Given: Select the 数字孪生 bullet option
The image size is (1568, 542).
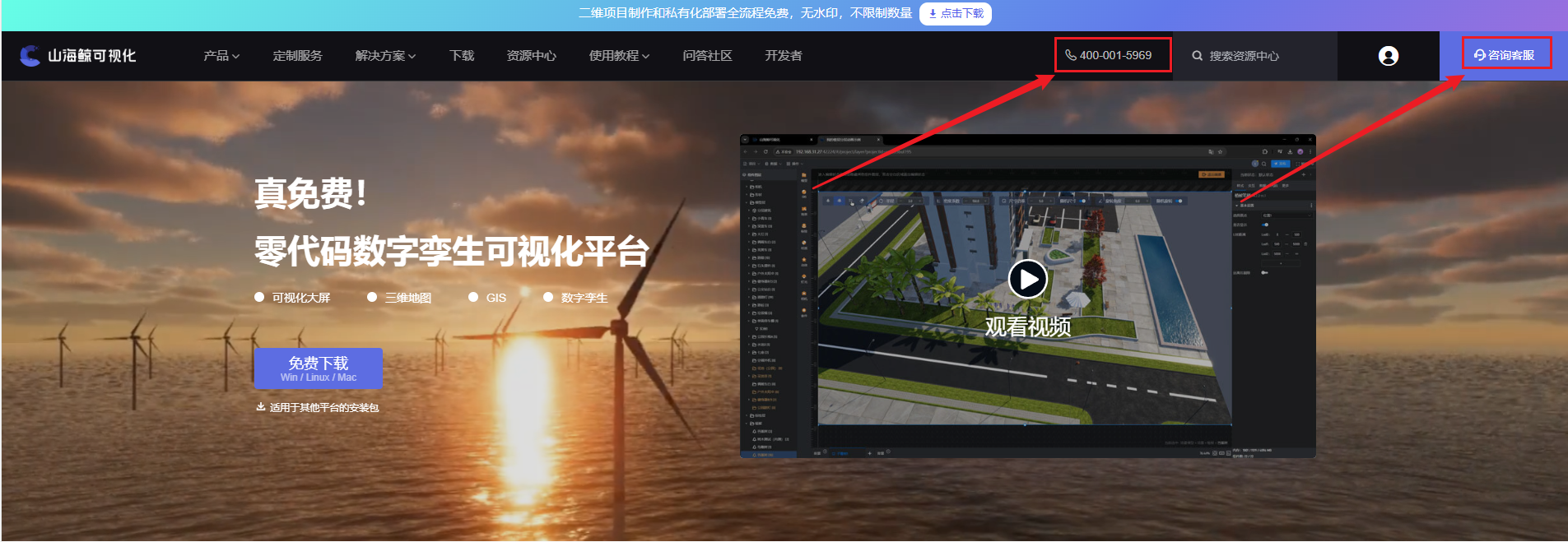Looking at the screenshot, I should point(548,298).
